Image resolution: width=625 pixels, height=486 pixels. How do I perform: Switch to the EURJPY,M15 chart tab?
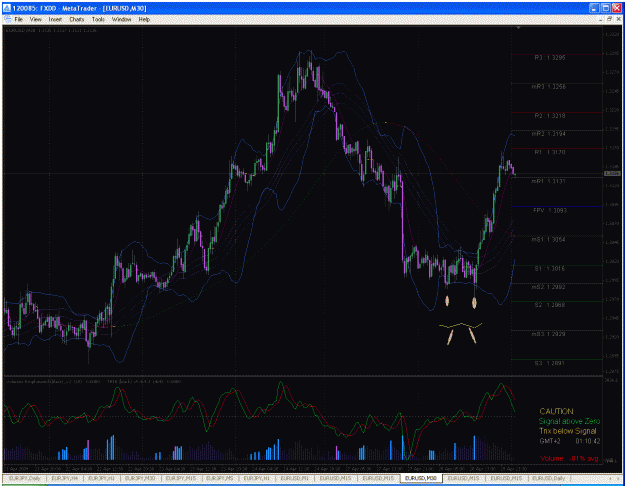click(x=181, y=478)
